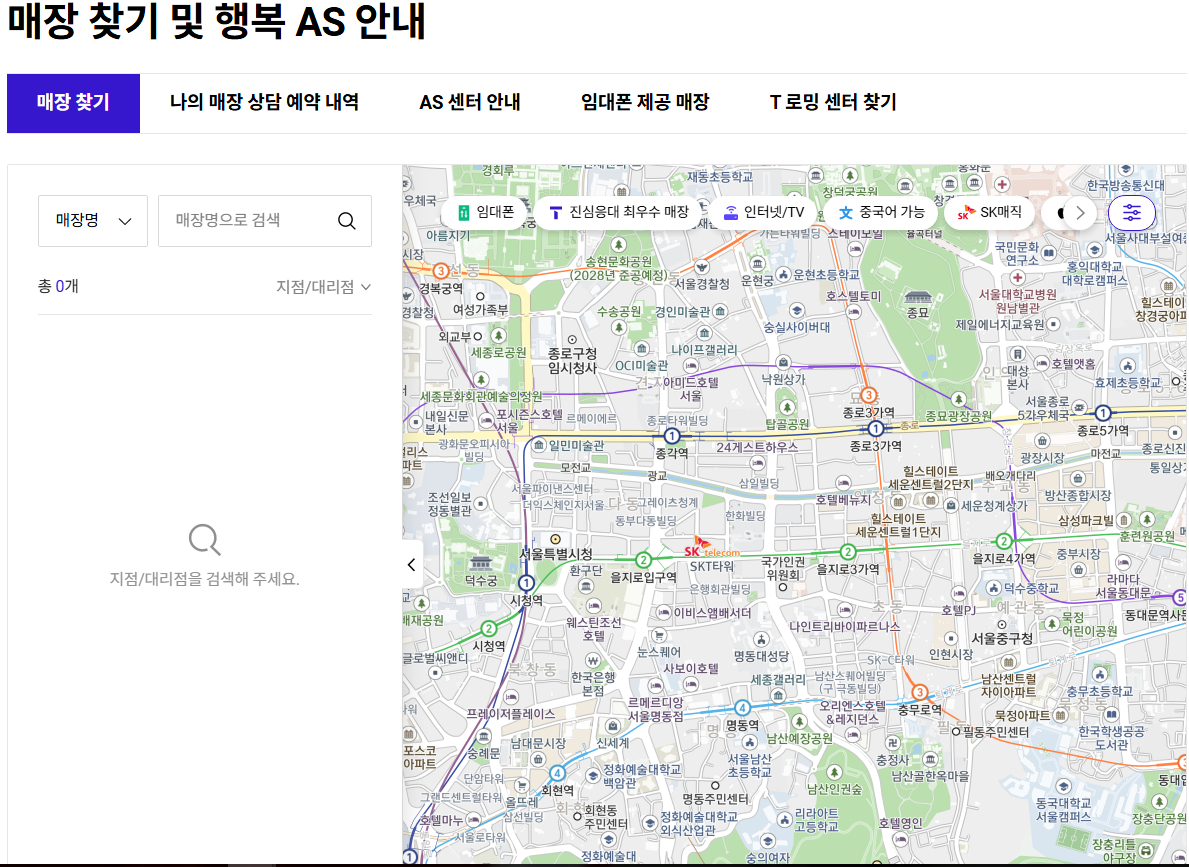1189x867 pixels.
Task: Click the 남대문시장 label on map
Action: [538, 743]
